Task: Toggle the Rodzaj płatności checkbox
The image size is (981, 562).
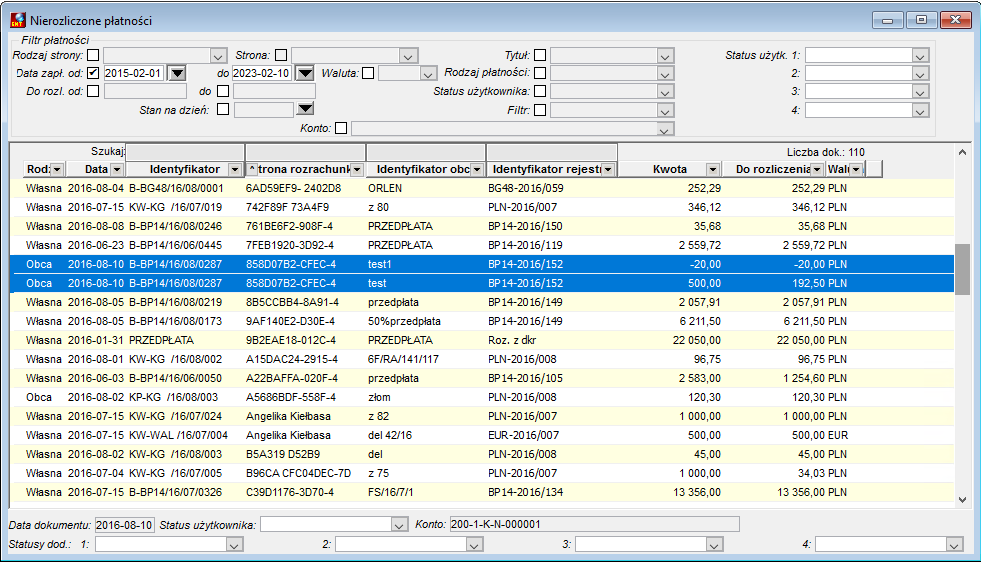Action: [540, 73]
